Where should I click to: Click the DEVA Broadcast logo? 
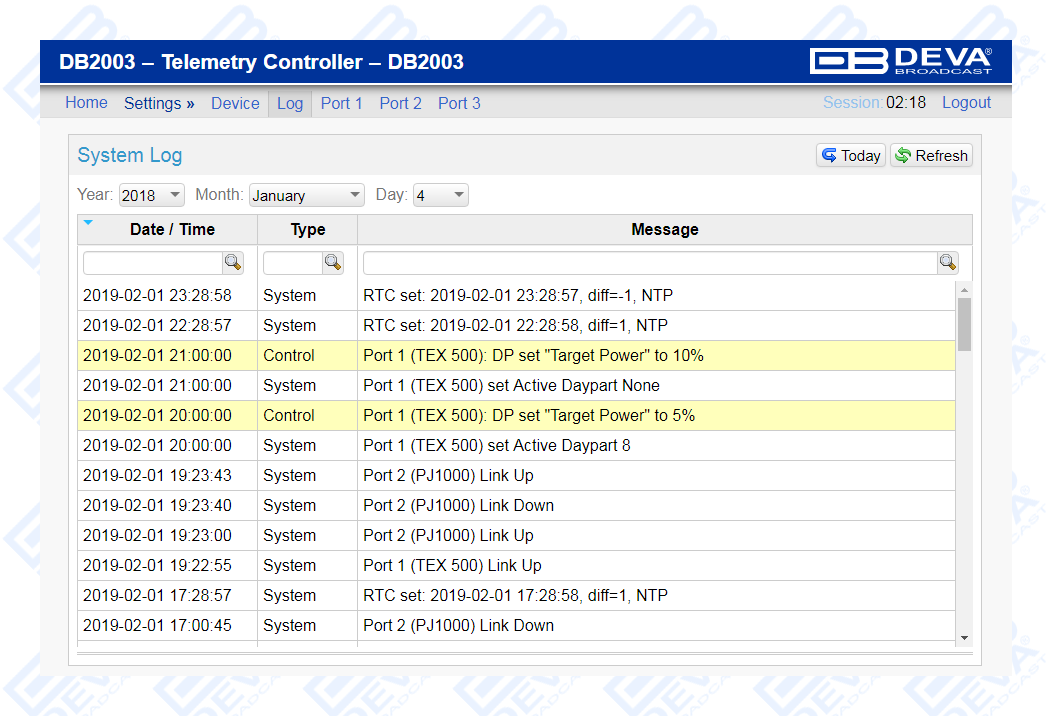900,61
